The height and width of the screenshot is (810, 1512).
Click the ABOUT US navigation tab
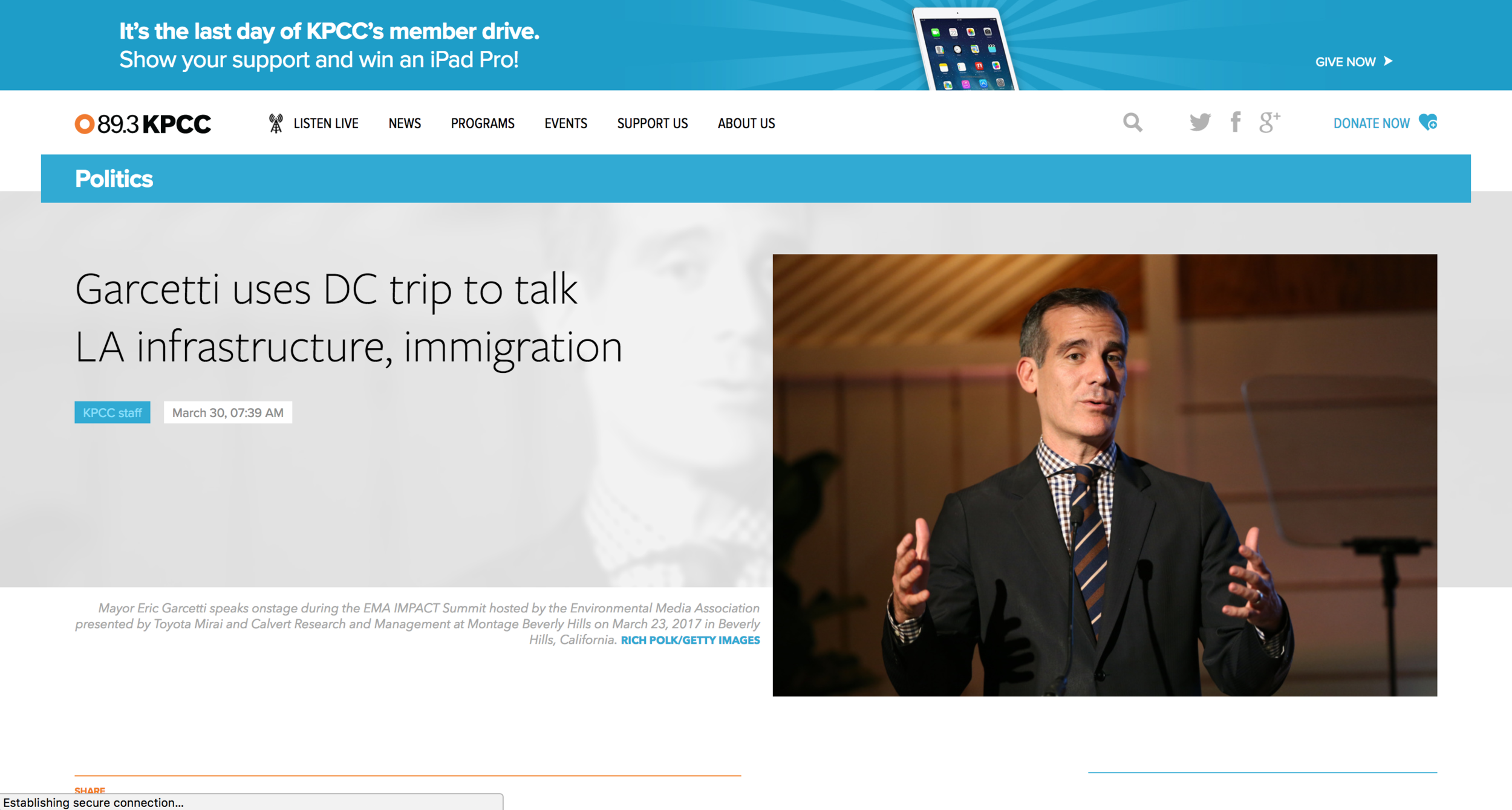pos(745,123)
